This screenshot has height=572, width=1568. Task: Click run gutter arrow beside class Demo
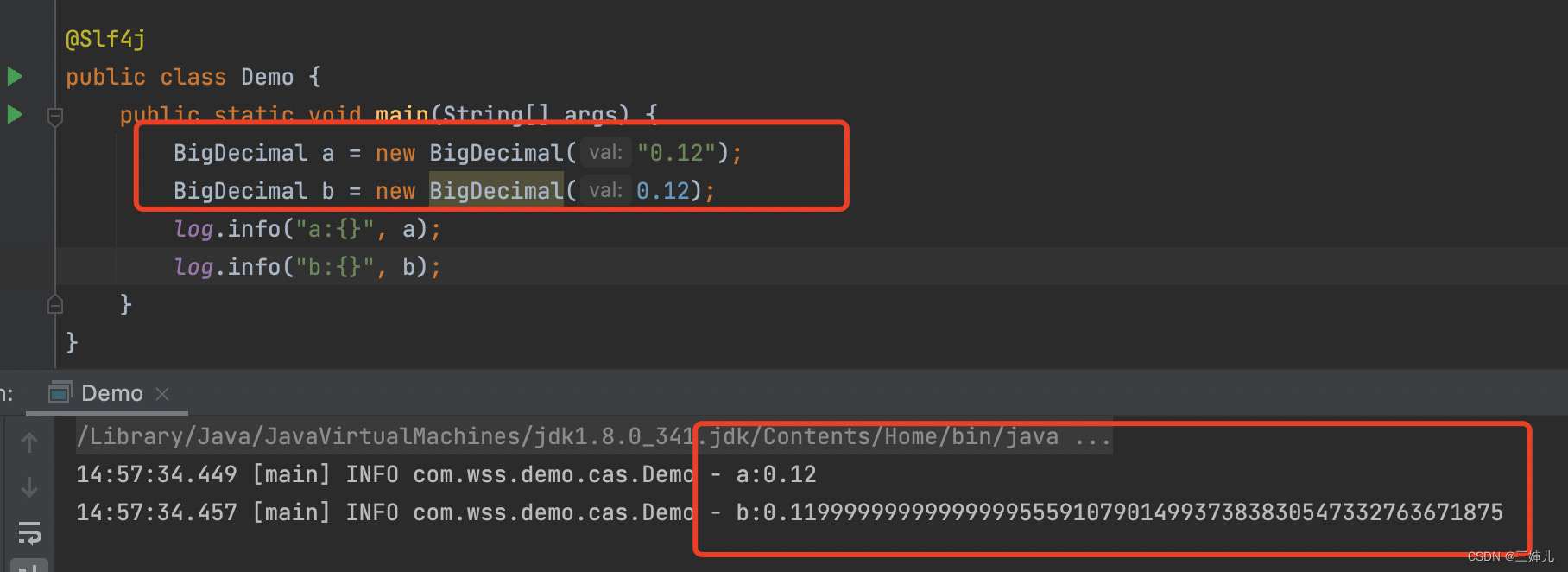point(15,77)
